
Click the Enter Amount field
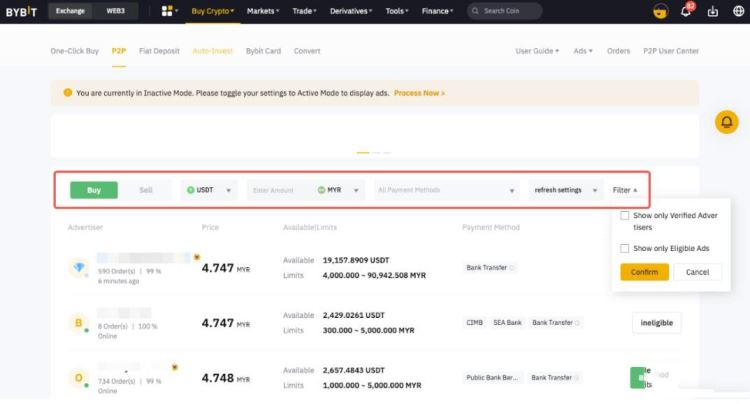pyautogui.click(x=280, y=189)
